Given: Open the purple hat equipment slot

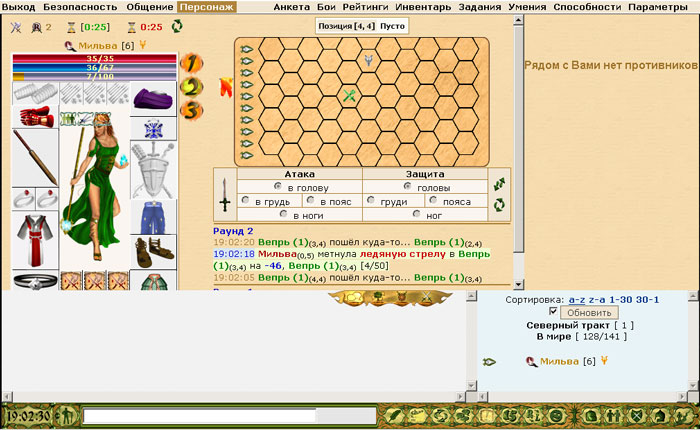Looking at the screenshot, I should point(153,99).
